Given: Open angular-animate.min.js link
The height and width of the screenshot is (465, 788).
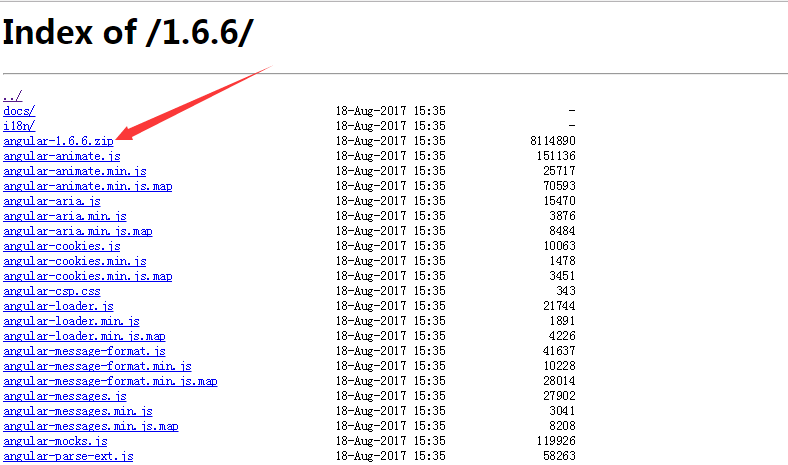Looking at the screenshot, I should (75, 171).
